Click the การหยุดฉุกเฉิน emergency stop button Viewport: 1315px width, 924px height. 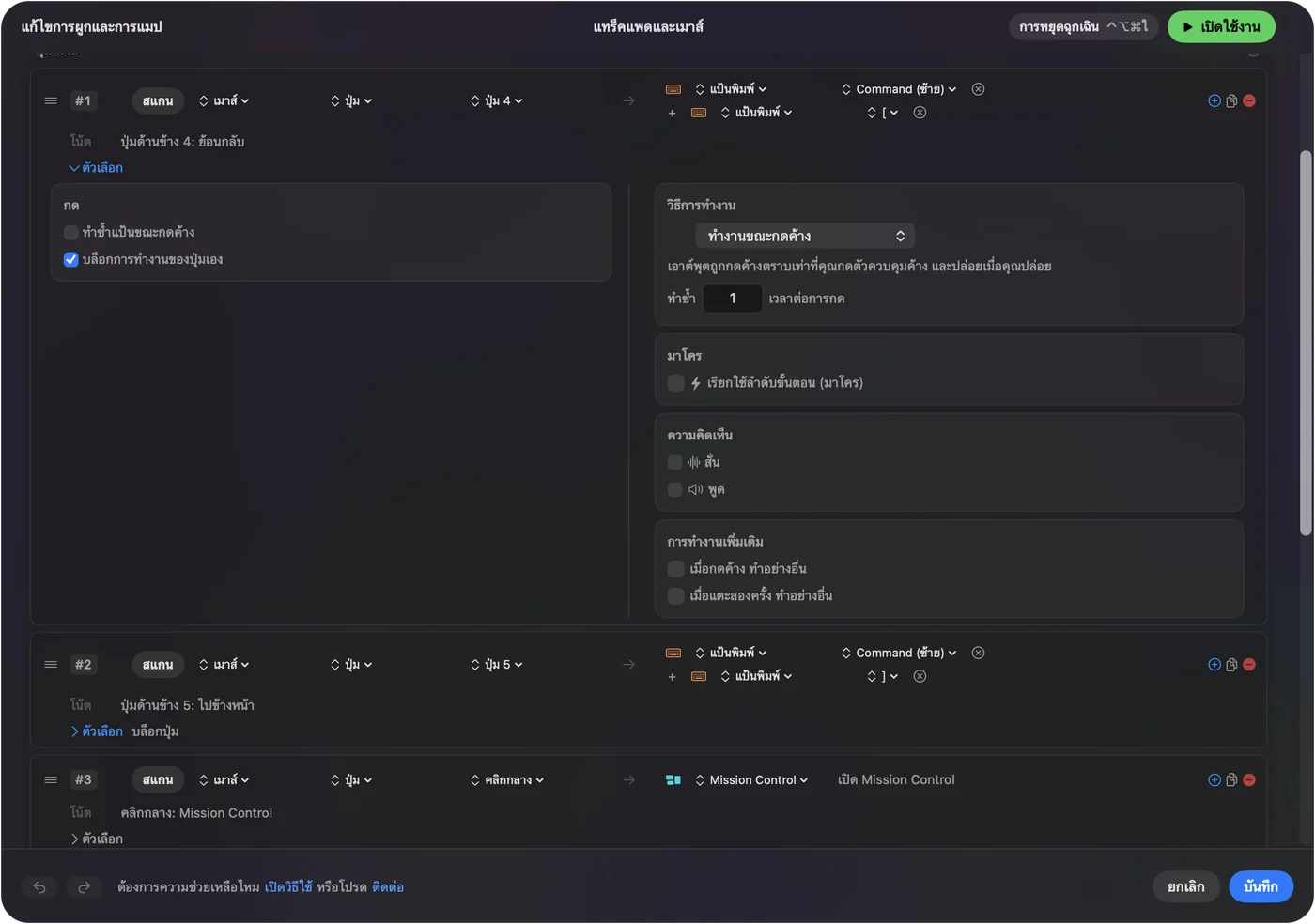[1084, 26]
